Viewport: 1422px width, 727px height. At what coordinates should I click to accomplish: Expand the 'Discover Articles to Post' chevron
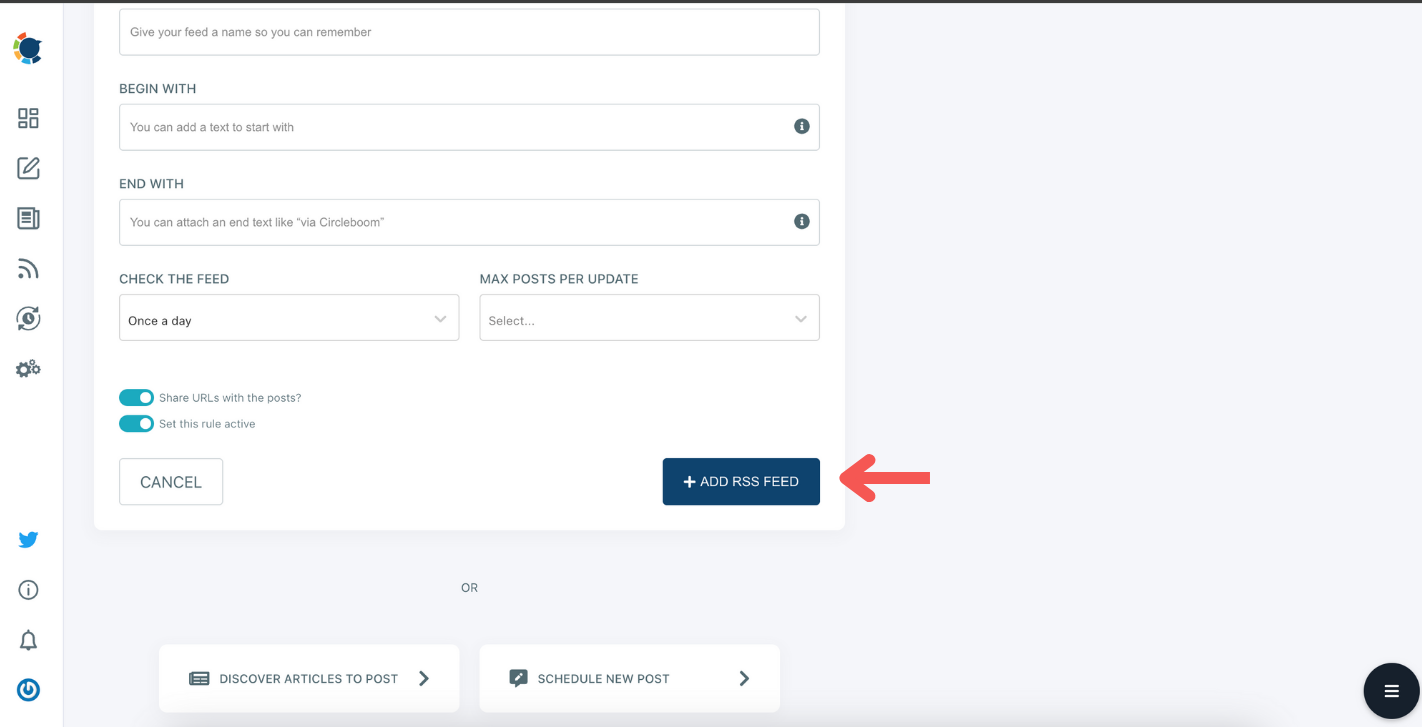pyautogui.click(x=422, y=677)
